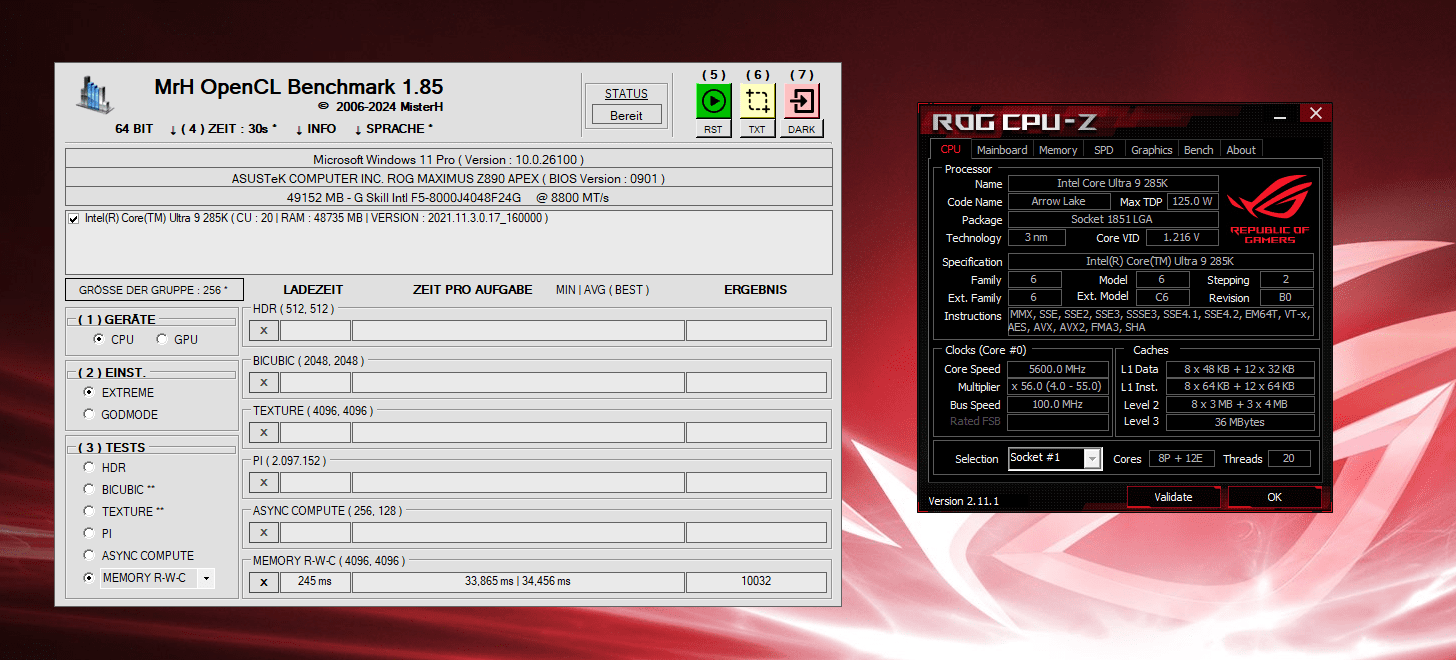Open the About tab in CPU-Z
Screen dimensions: 1456x660
click(x=1241, y=150)
